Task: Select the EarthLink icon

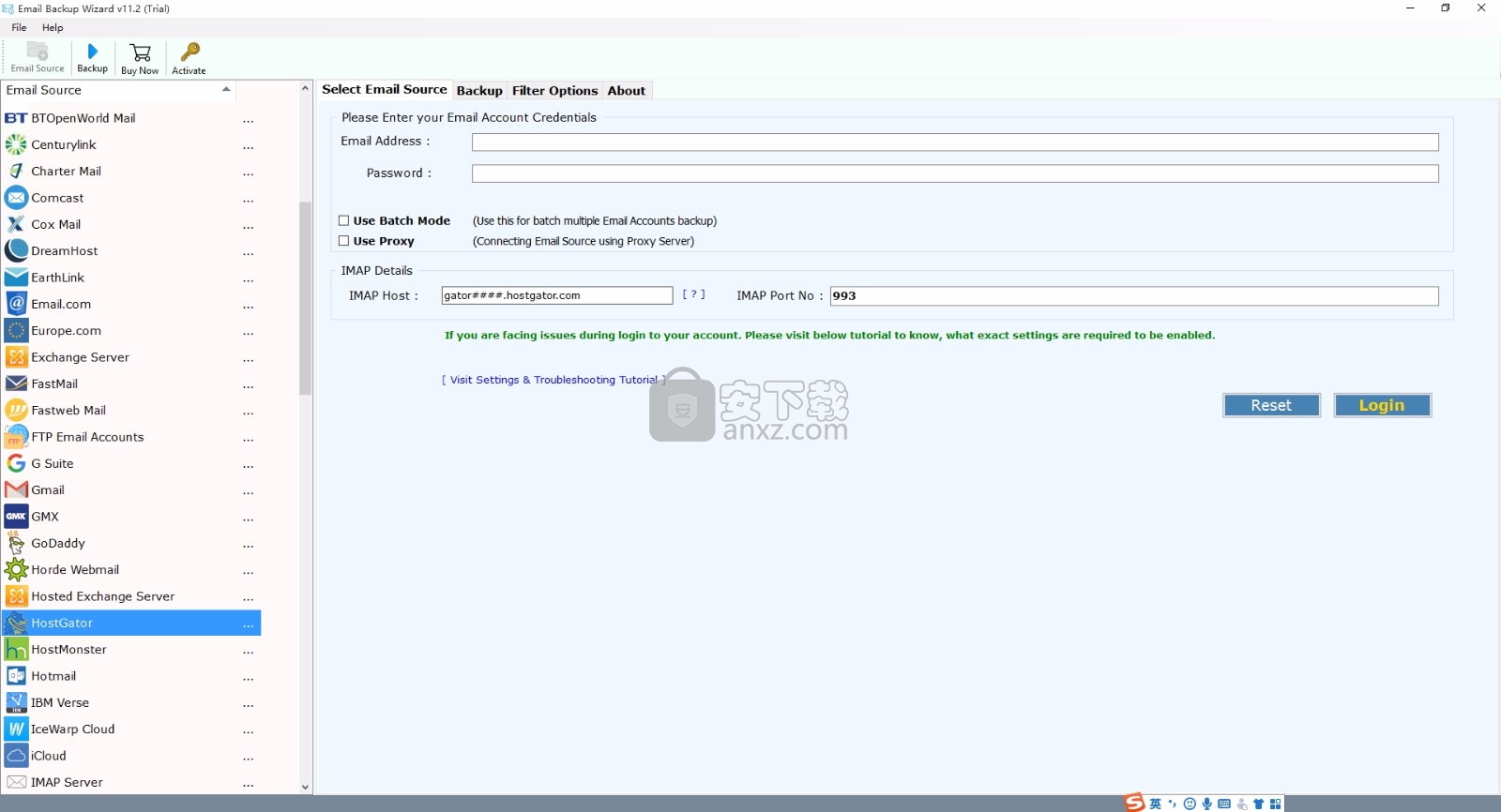Action: pyautogui.click(x=16, y=278)
